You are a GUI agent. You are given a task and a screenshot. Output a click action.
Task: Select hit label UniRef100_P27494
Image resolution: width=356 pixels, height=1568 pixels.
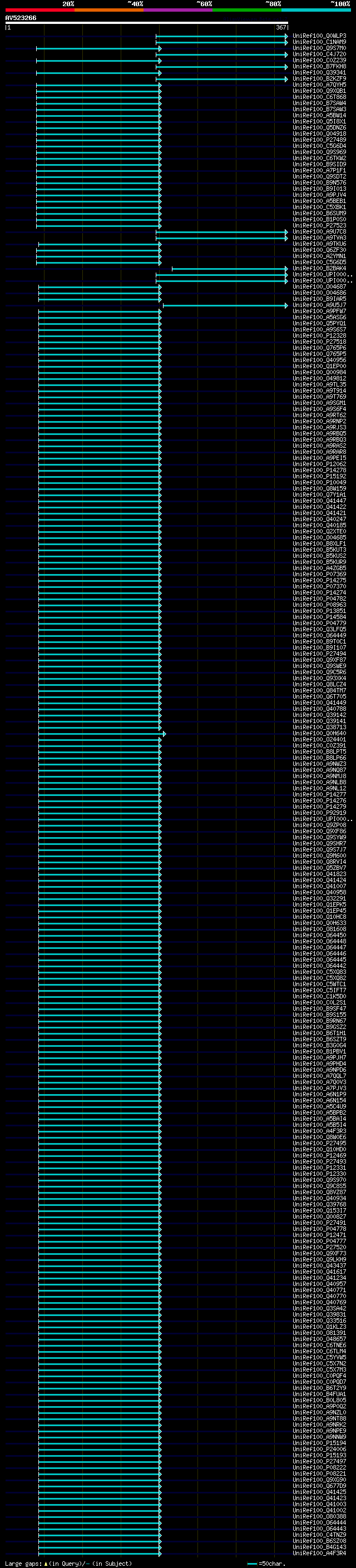(319, 654)
